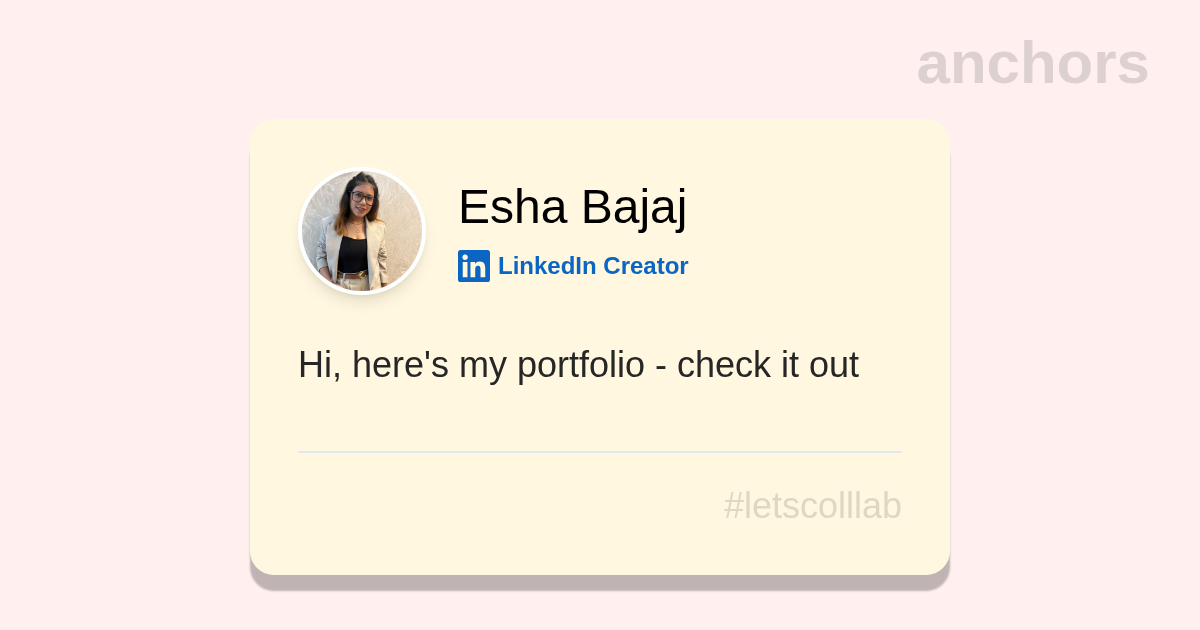
Task: Click "Hi," at the message start
Action: pos(319,365)
